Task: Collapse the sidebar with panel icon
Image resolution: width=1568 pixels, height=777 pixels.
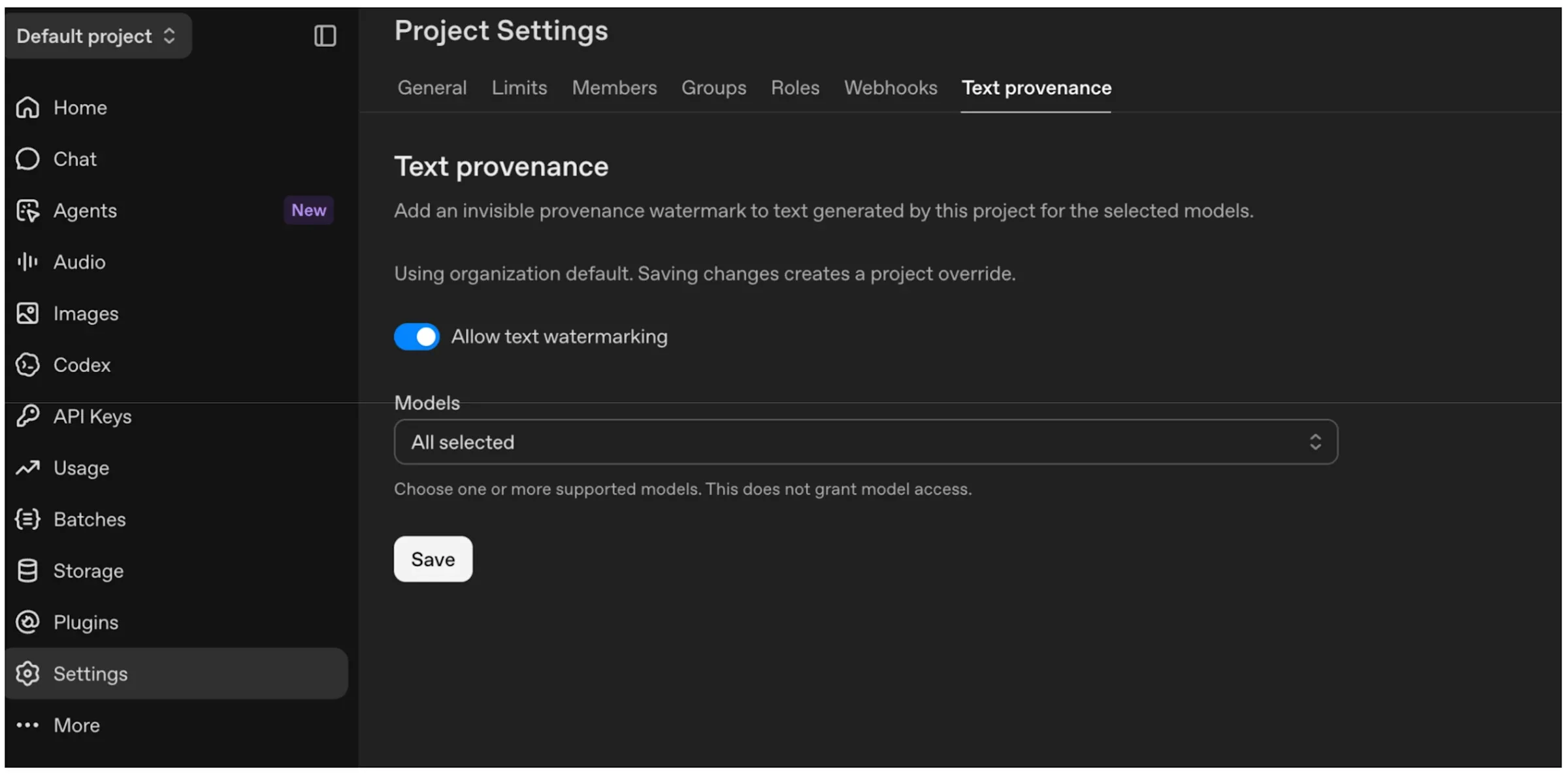Action: click(x=325, y=36)
